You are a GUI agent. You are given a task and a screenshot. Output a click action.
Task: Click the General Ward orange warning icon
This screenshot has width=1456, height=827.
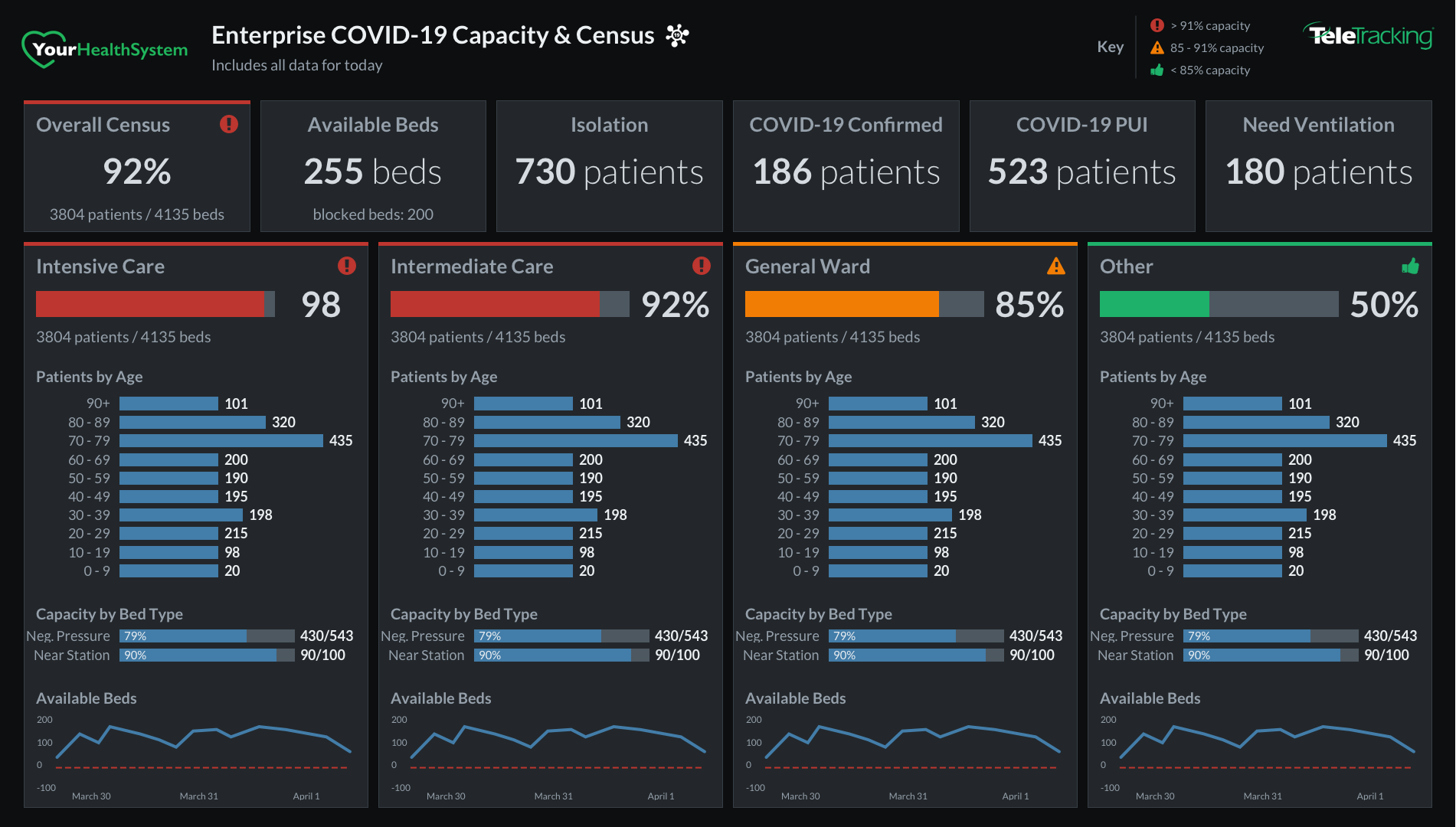1055,266
